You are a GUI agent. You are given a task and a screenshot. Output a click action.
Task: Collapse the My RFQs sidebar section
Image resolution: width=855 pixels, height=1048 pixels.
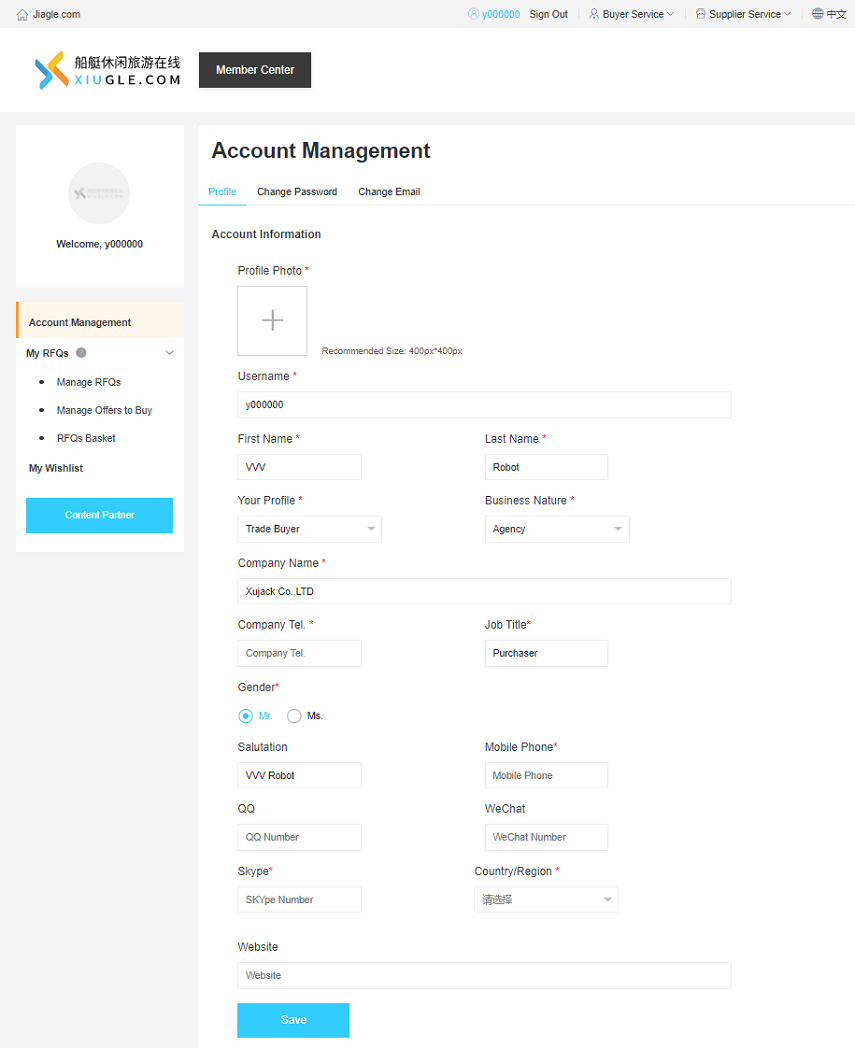click(x=169, y=353)
